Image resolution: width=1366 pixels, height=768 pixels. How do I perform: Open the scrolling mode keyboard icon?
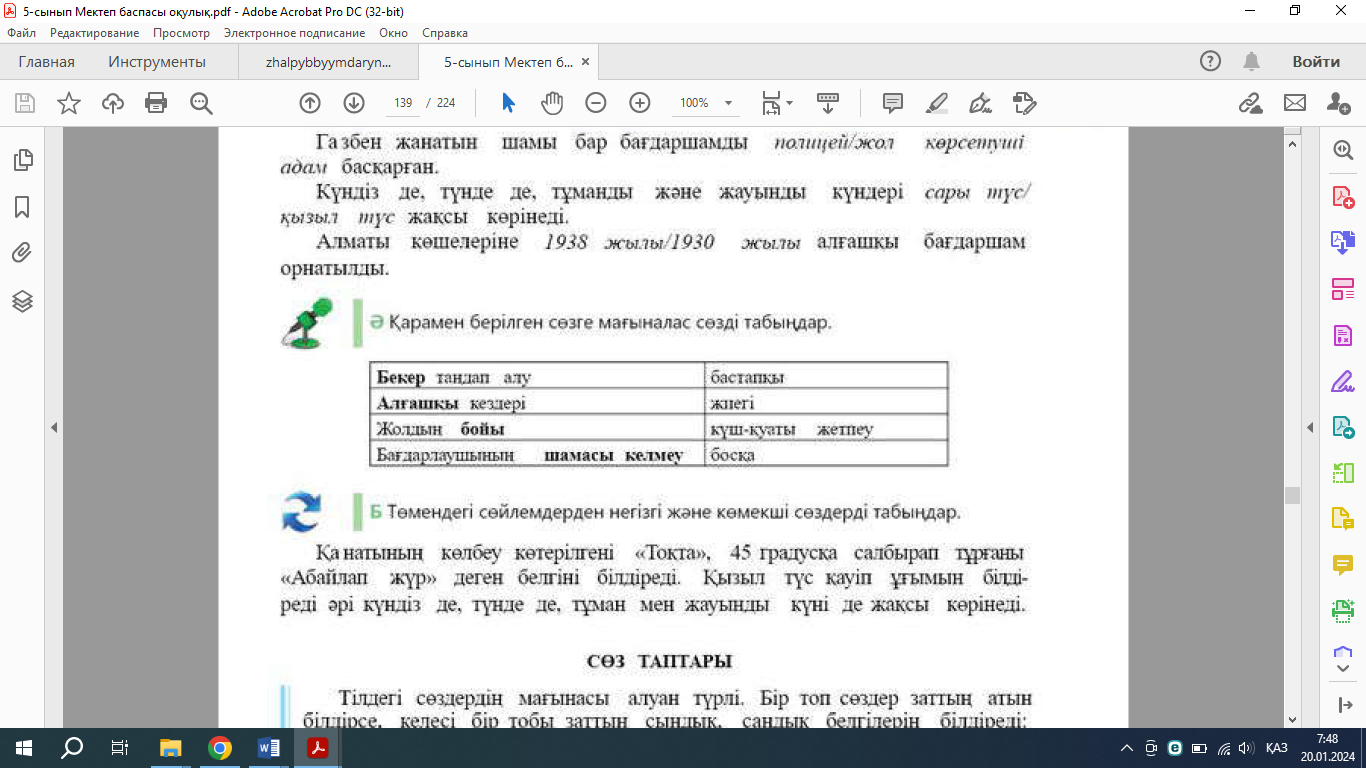(828, 103)
